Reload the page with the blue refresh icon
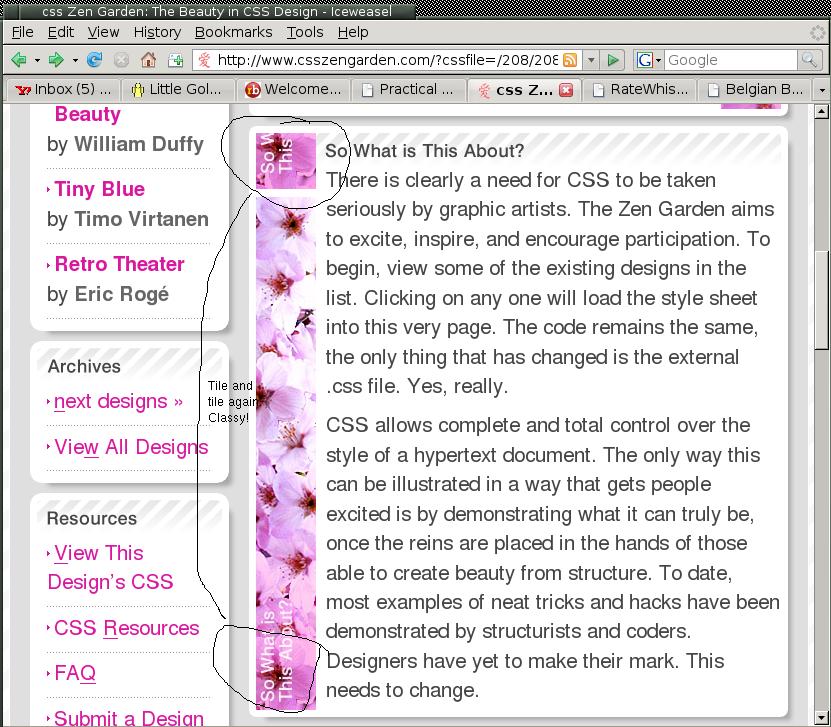This screenshot has height=727, width=831. tap(95, 60)
